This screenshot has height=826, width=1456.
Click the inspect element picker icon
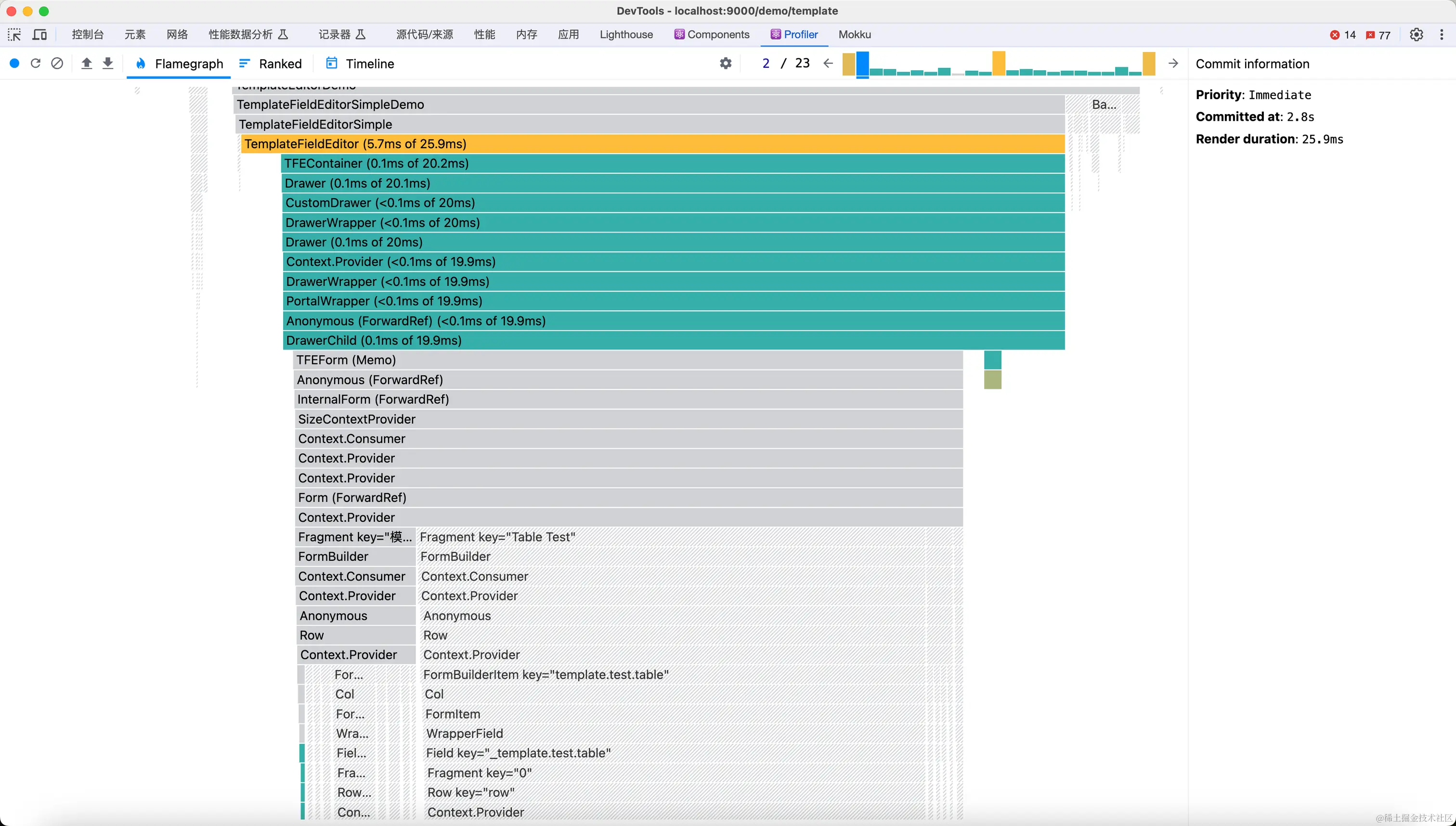click(x=14, y=35)
